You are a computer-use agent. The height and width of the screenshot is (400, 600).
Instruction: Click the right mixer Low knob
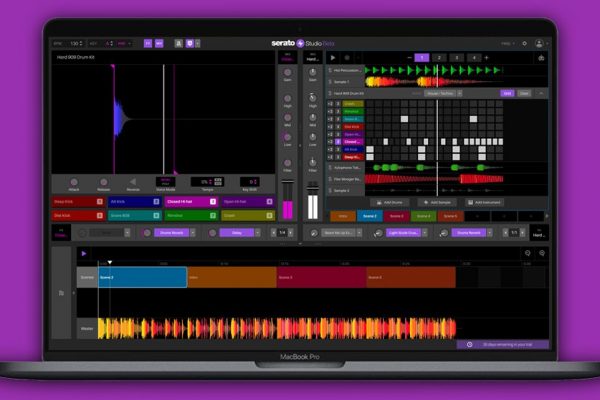(313, 137)
